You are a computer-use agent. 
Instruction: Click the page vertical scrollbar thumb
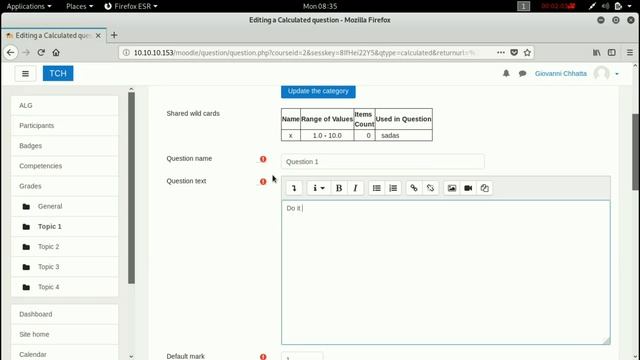636,152
